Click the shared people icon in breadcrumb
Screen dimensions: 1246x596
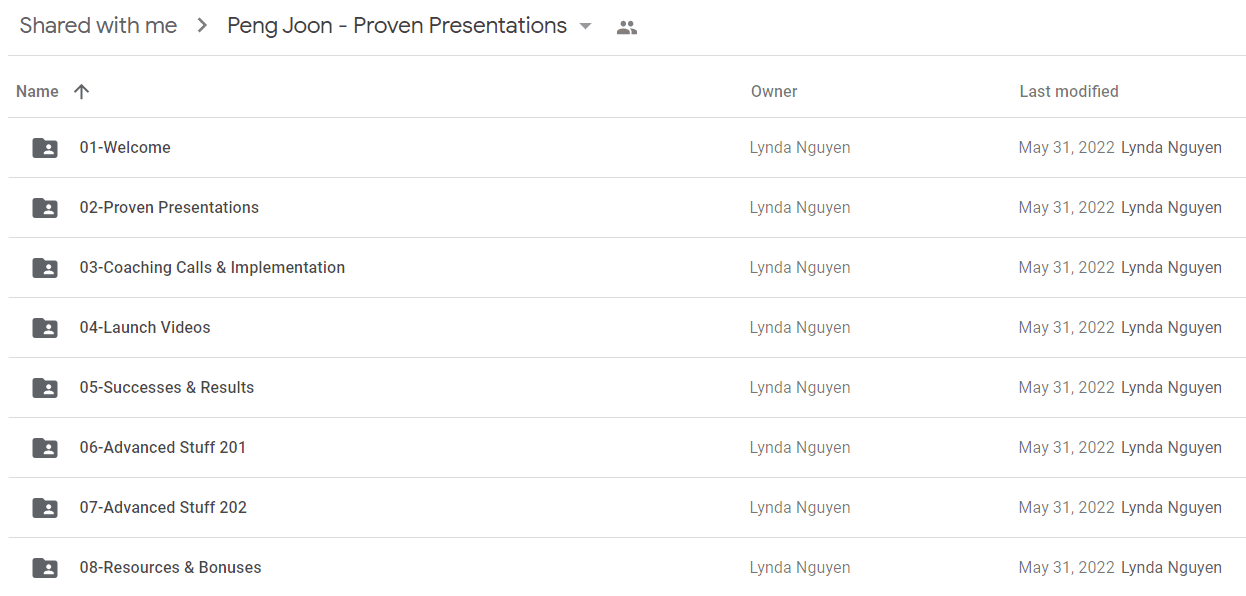[x=627, y=27]
